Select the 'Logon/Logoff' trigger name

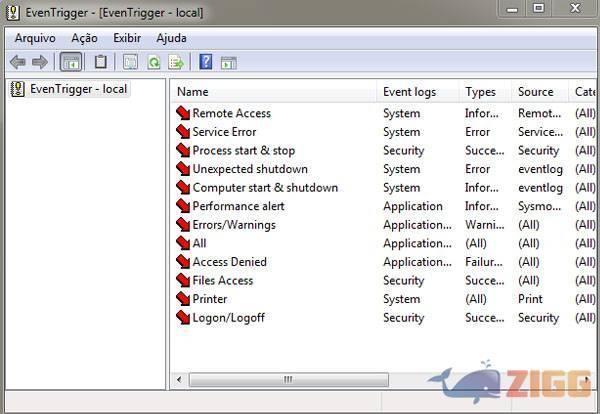pos(228,318)
